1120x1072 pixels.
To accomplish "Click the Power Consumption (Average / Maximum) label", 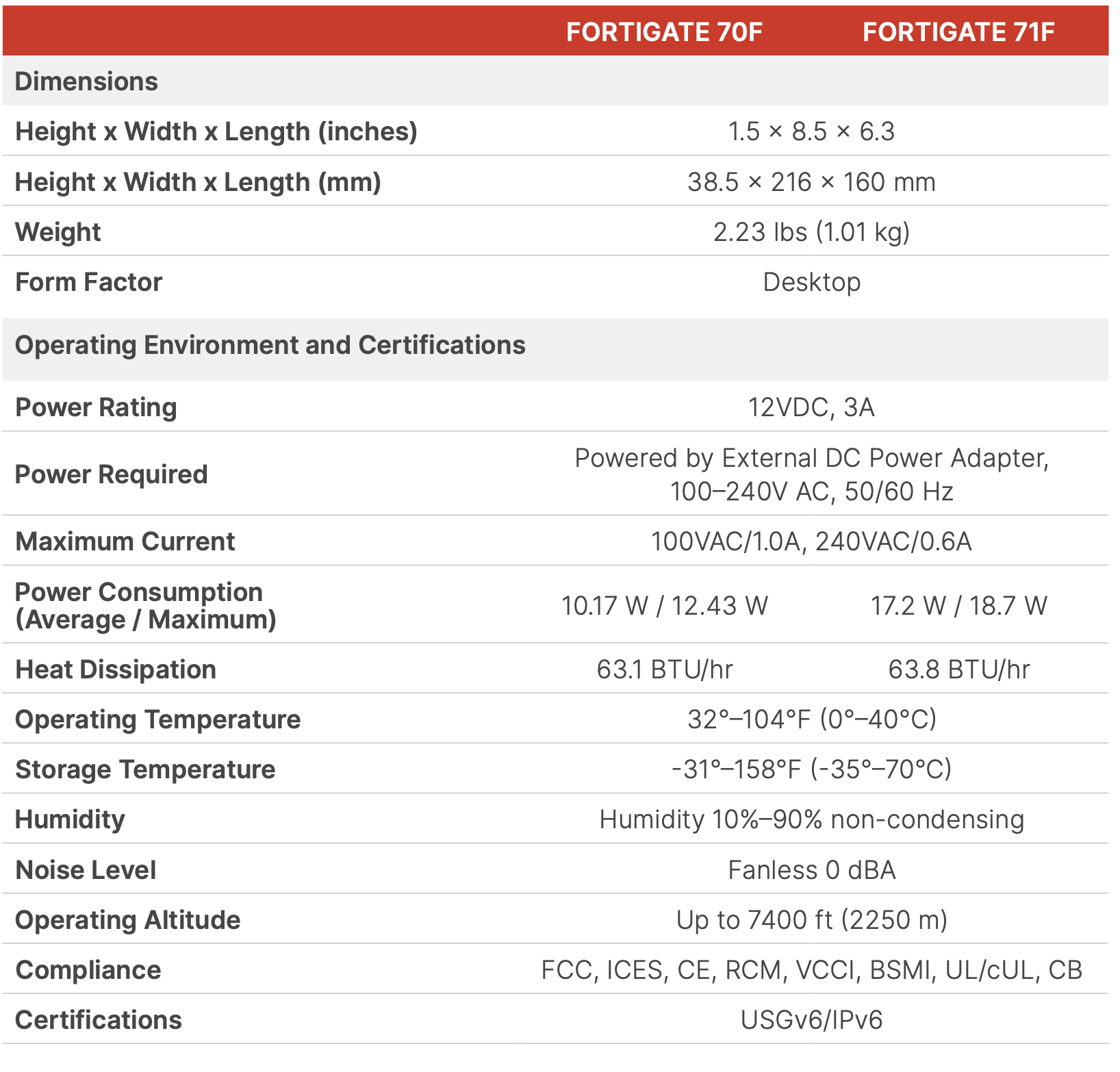I will point(145,606).
